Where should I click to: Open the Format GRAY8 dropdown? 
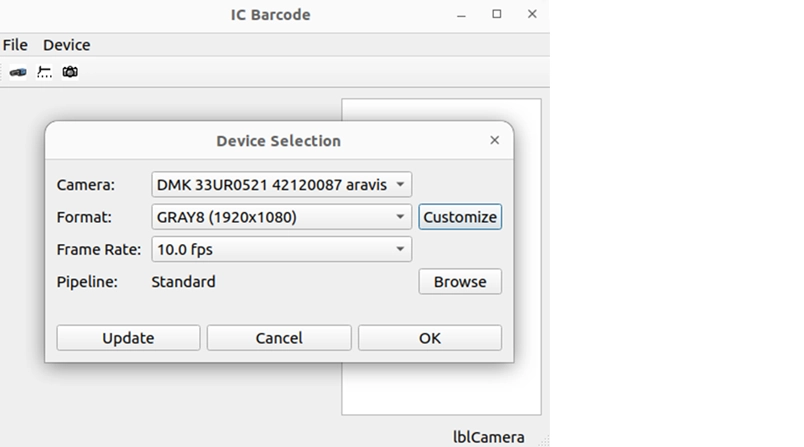click(281, 217)
